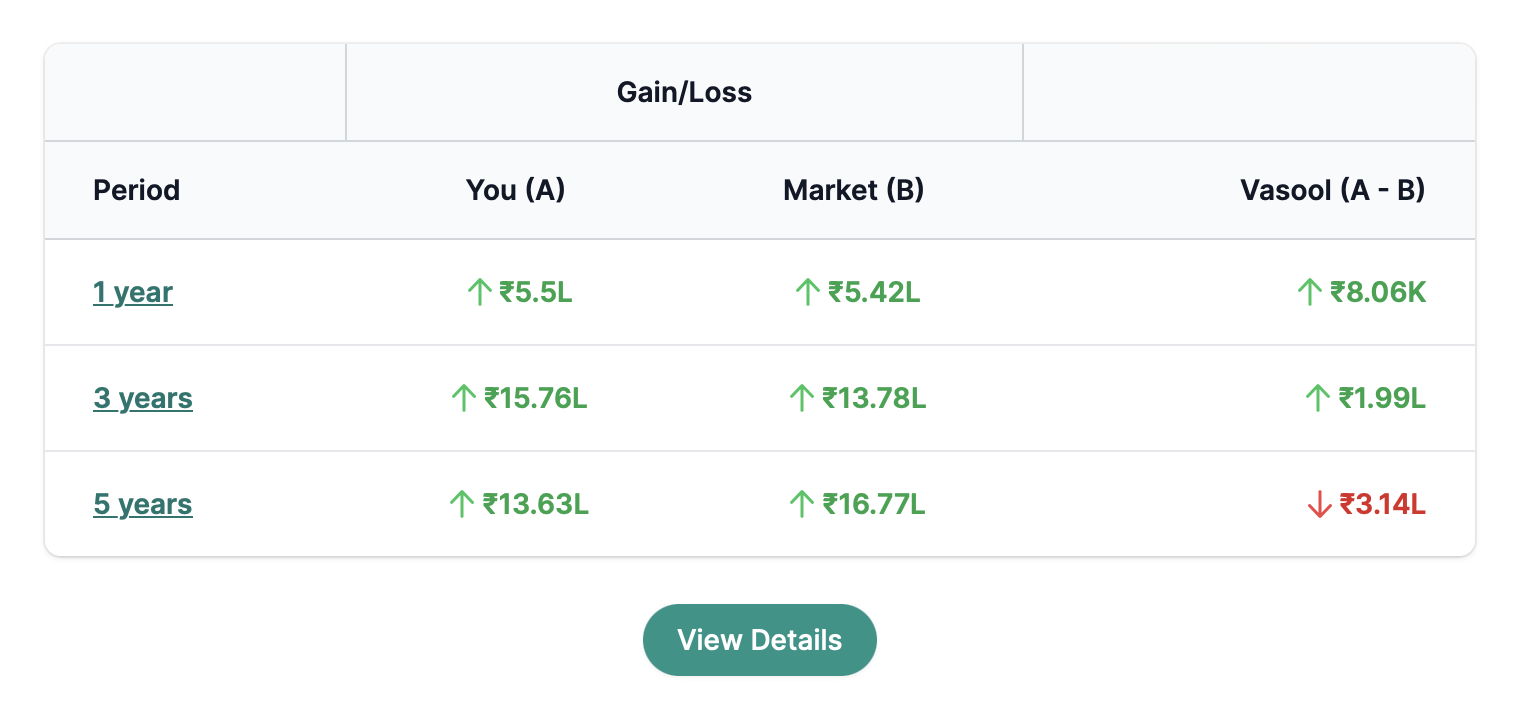Select the Gain/Loss column group header
The width and height of the screenshot is (1528, 704).
684,93
